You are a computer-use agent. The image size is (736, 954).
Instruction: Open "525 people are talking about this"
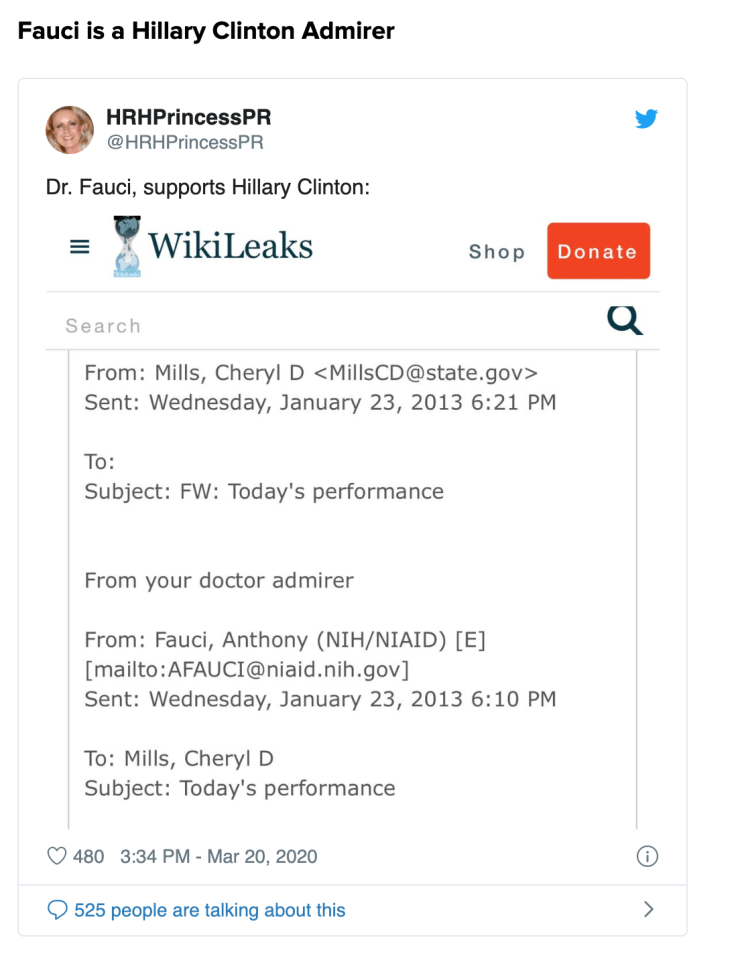210,910
